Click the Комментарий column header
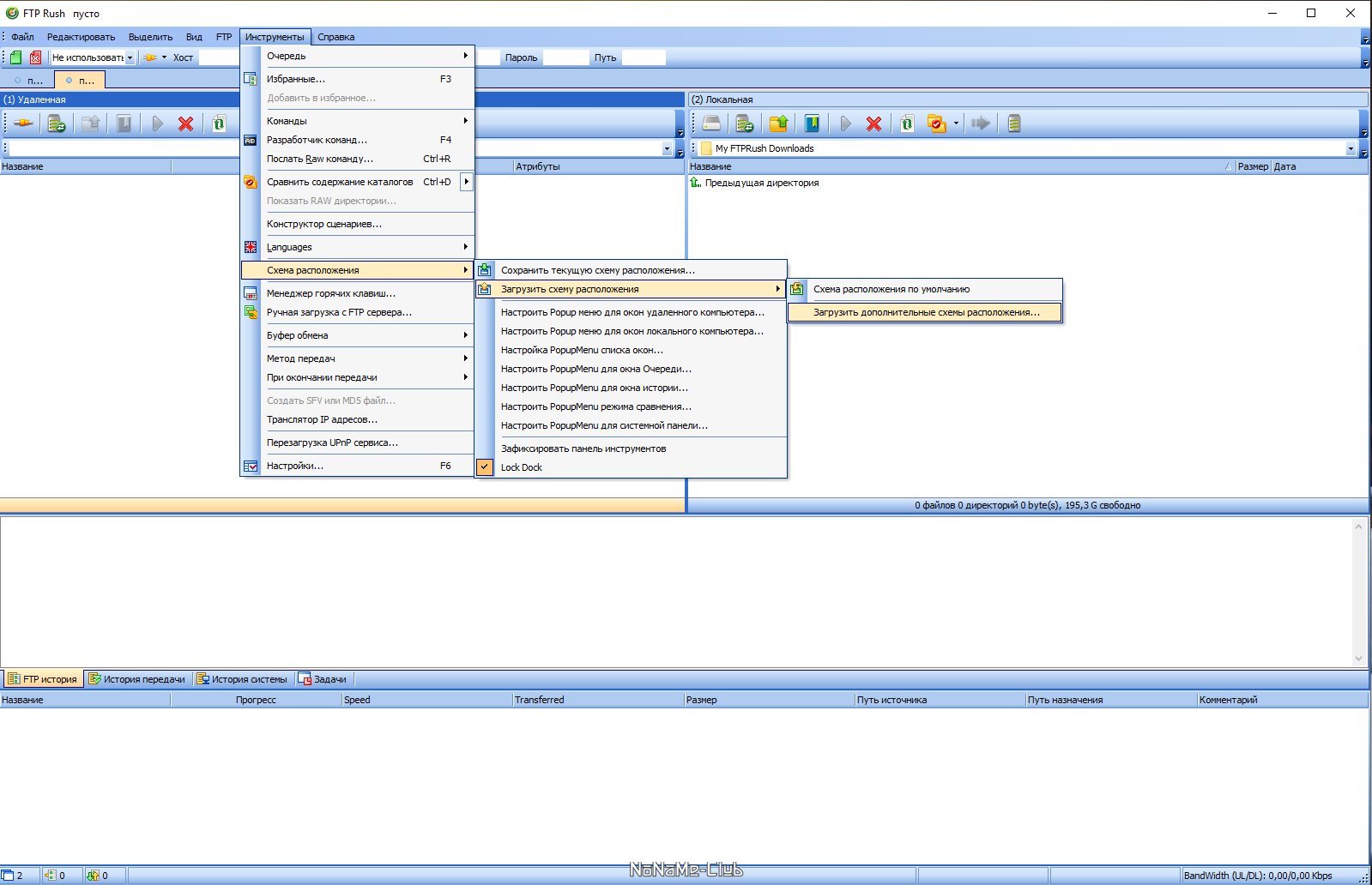 (1282, 700)
